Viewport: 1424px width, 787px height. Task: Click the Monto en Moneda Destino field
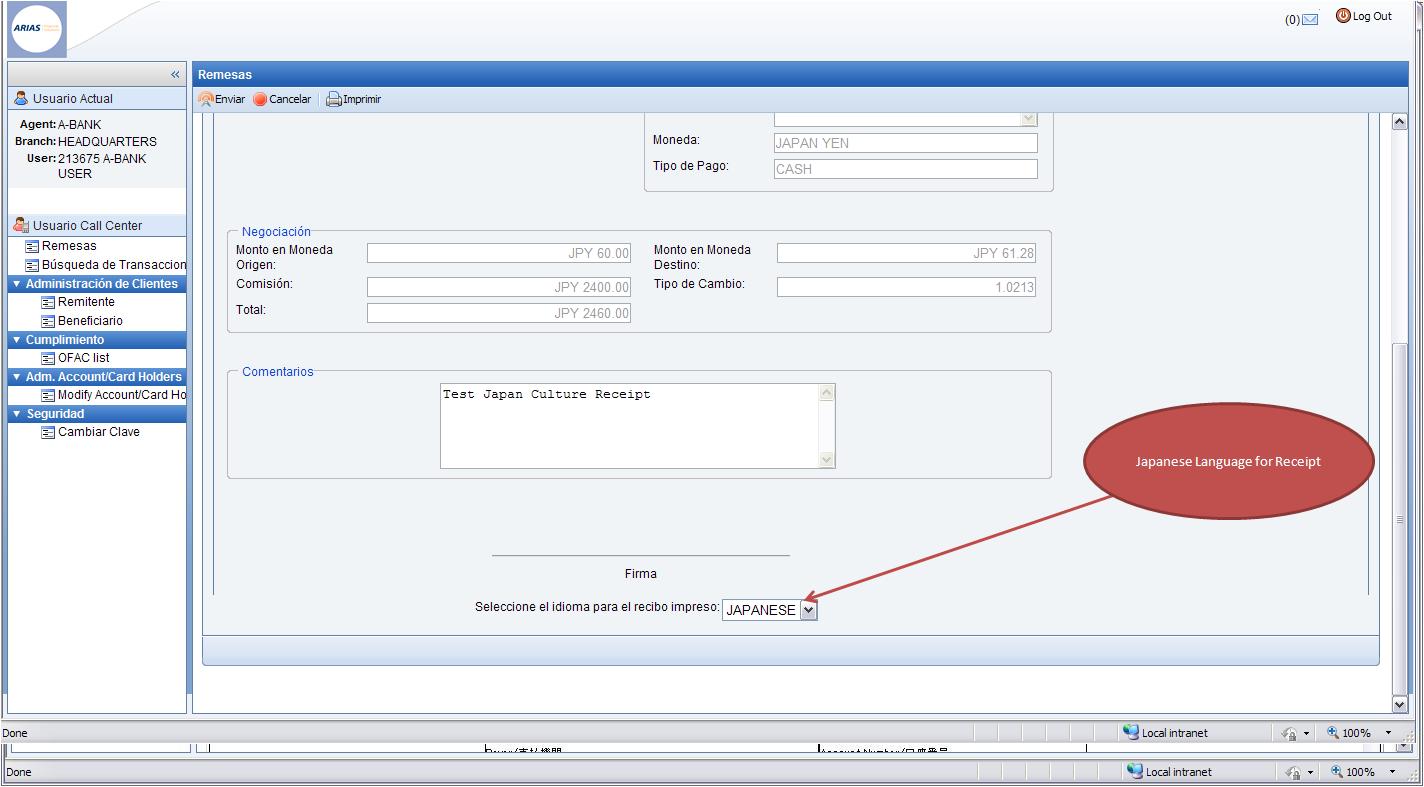[906, 253]
